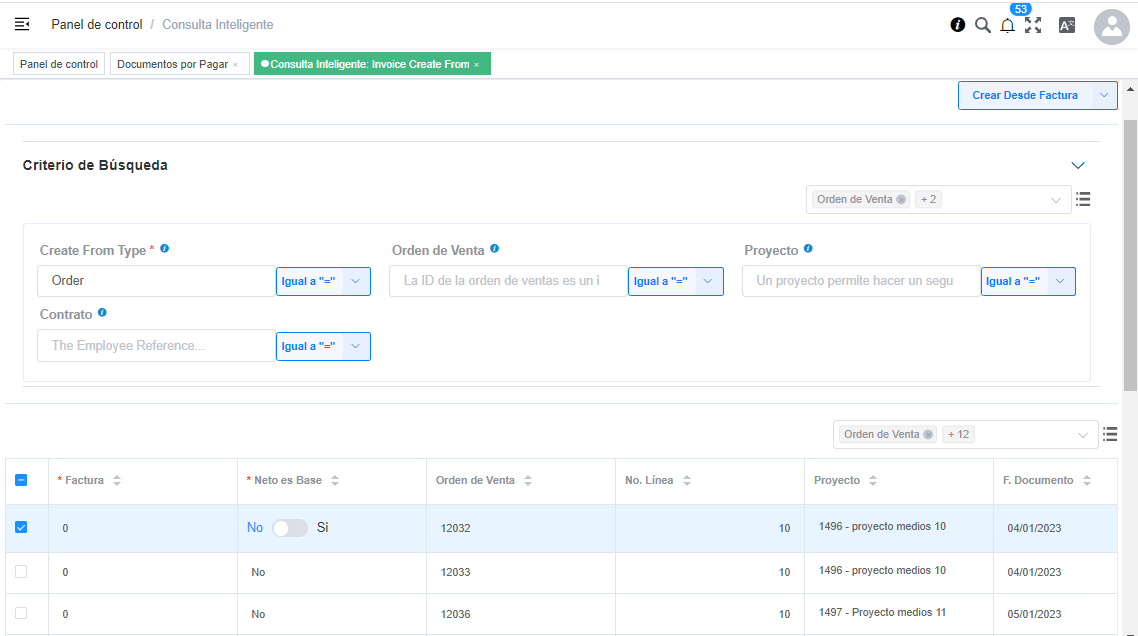Click the Proyecto search input field
This screenshot has width=1138, height=636.
(860, 281)
